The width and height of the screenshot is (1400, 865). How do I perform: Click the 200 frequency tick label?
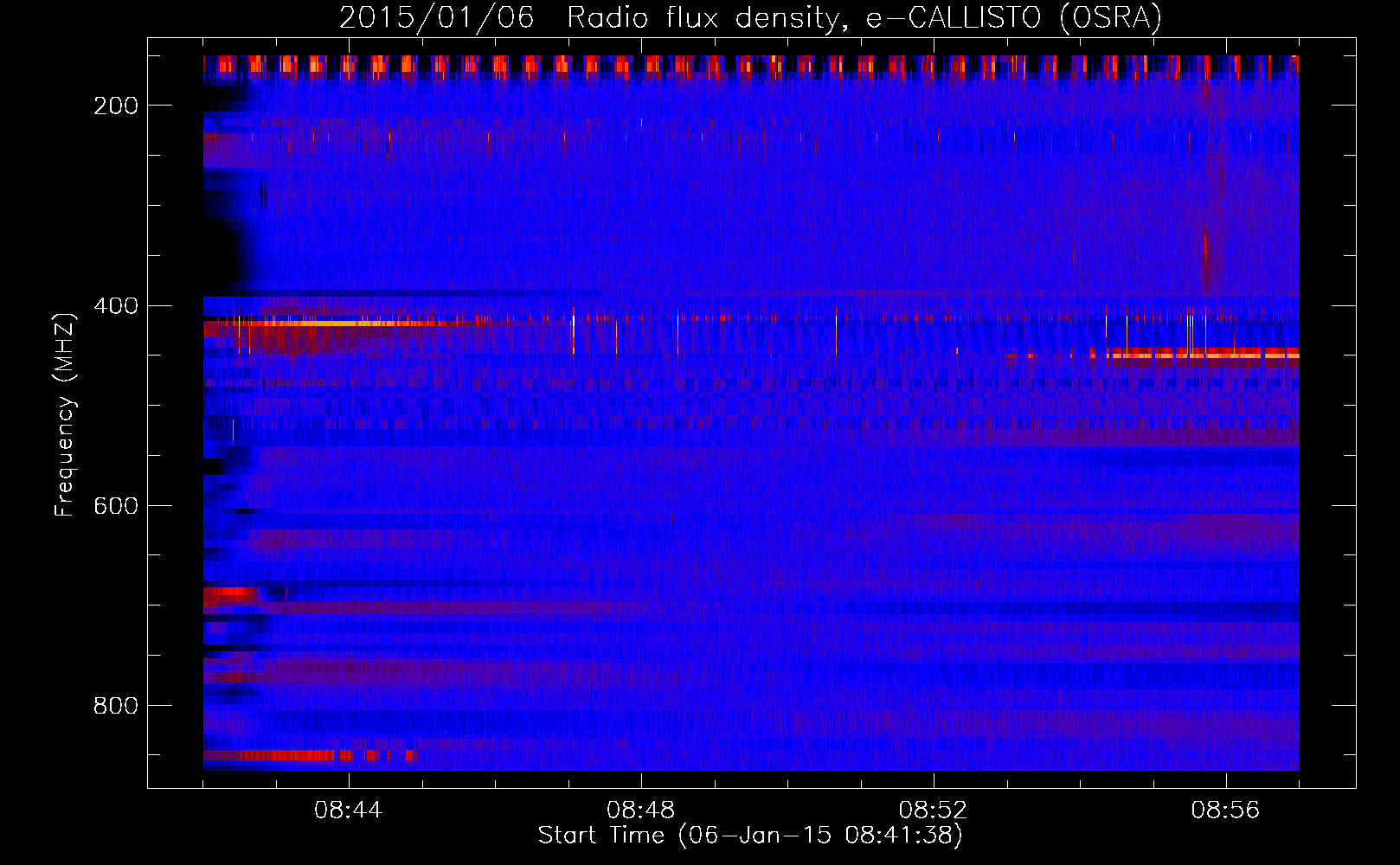pos(116,106)
